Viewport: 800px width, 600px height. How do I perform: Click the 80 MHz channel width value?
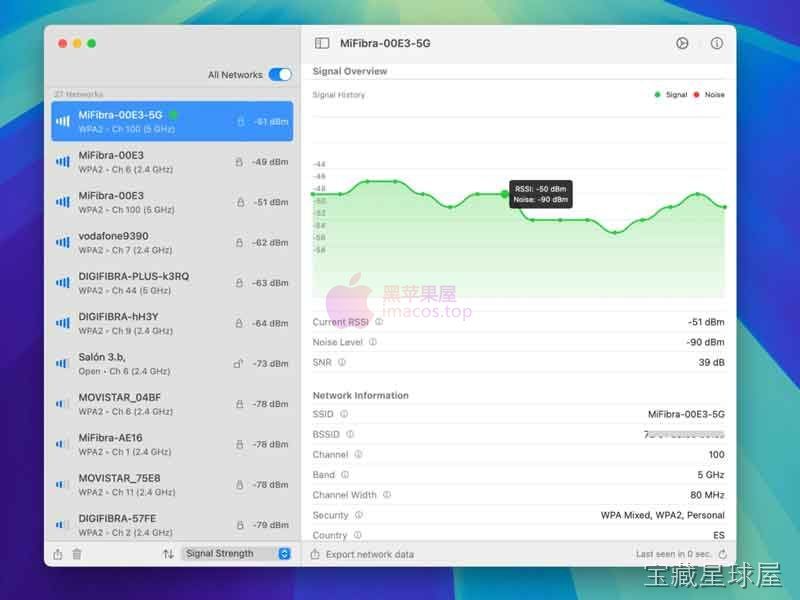pyautogui.click(x=707, y=495)
